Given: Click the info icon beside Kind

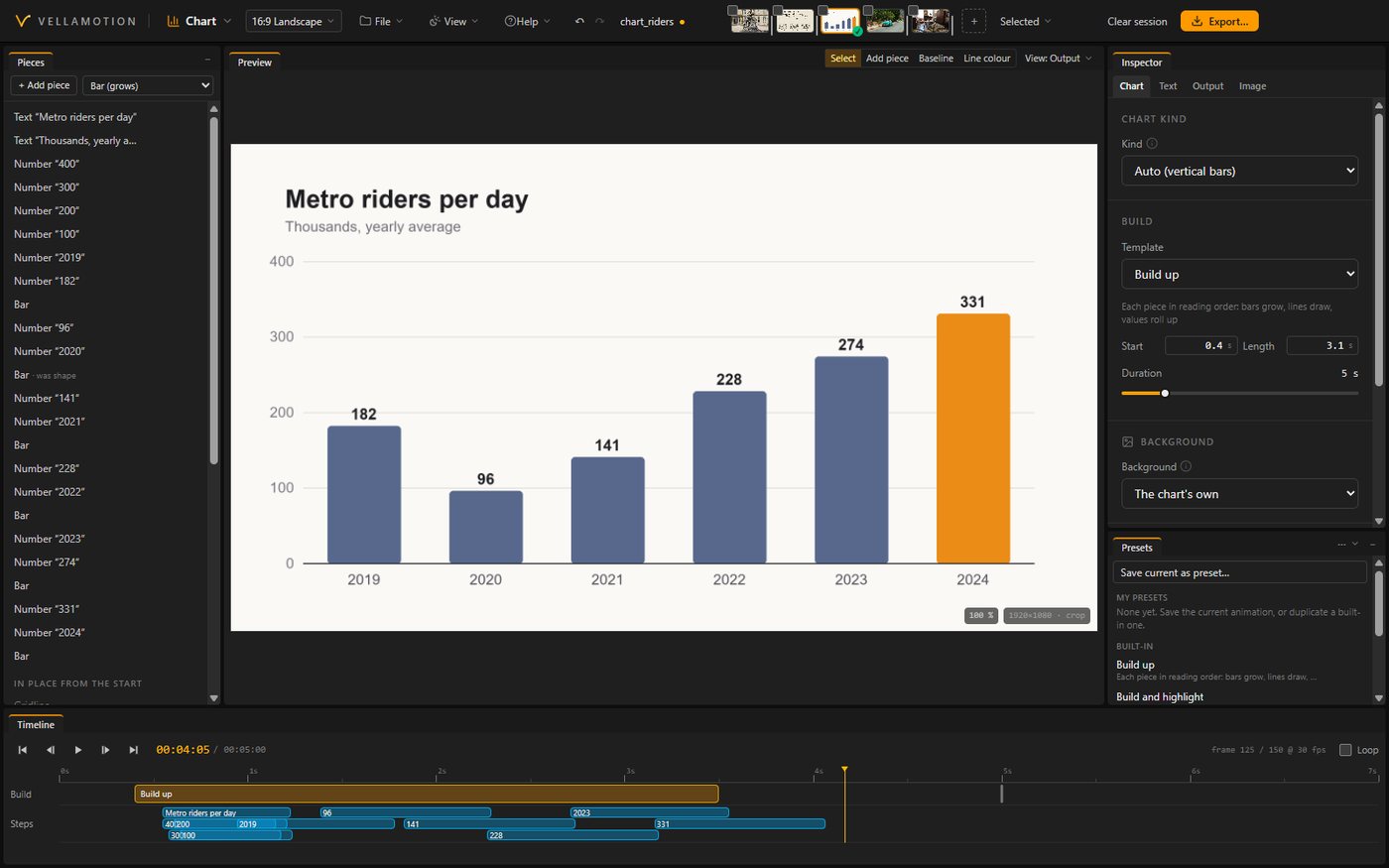Looking at the screenshot, I should [x=1152, y=143].
